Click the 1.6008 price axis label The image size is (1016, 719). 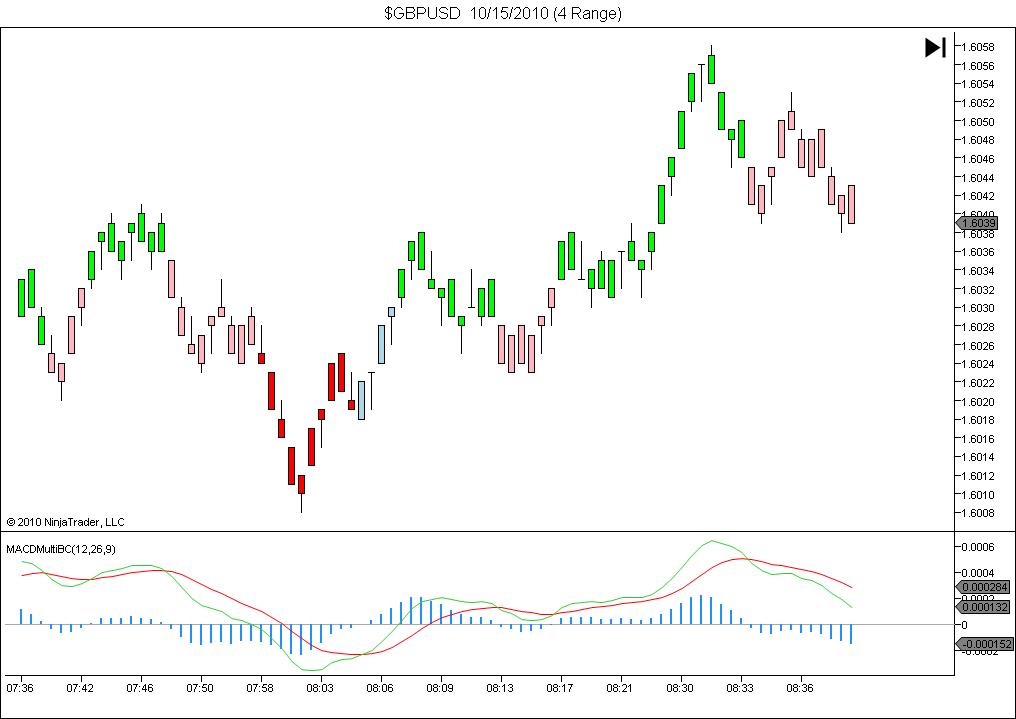978,514
